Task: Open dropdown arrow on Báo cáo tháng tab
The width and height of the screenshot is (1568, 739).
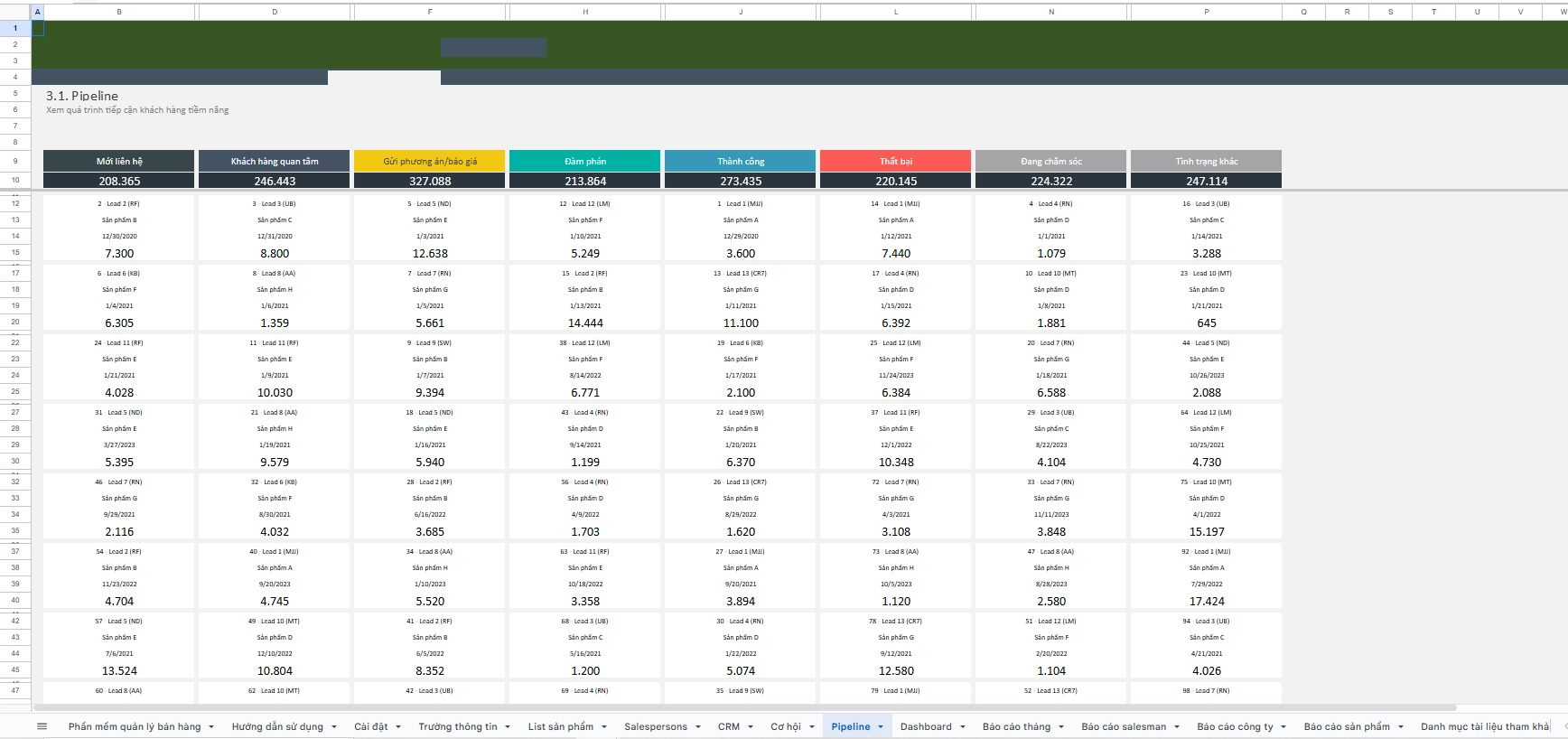Action: 1061,726
